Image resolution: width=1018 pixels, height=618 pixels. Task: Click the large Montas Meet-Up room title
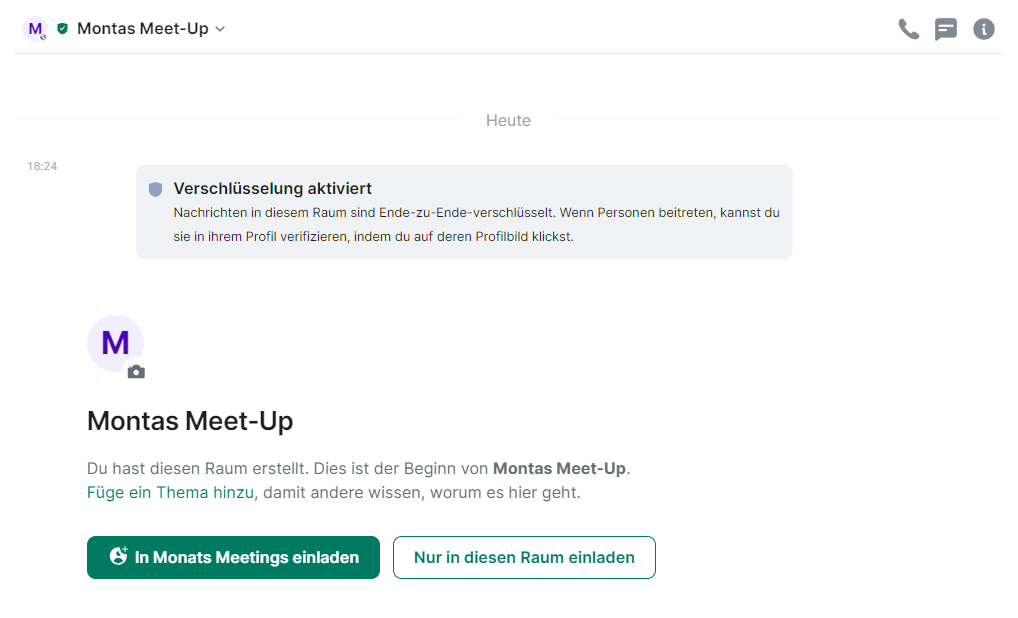tap(190, 421)
